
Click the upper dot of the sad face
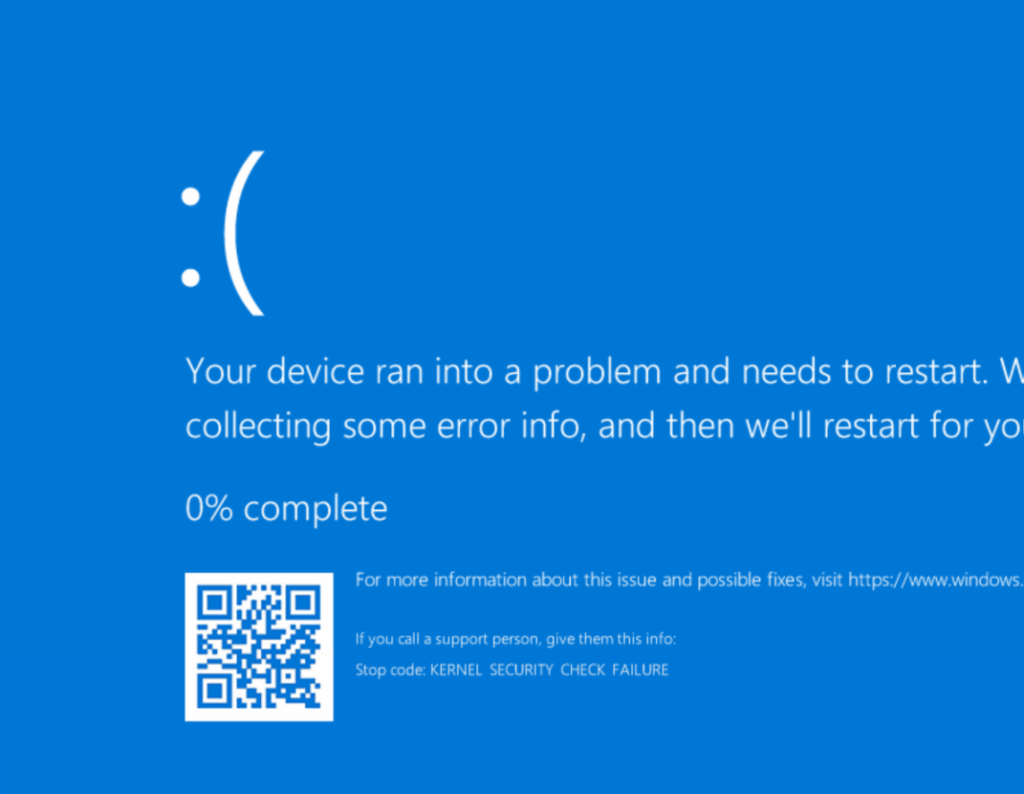pos(191,197)
